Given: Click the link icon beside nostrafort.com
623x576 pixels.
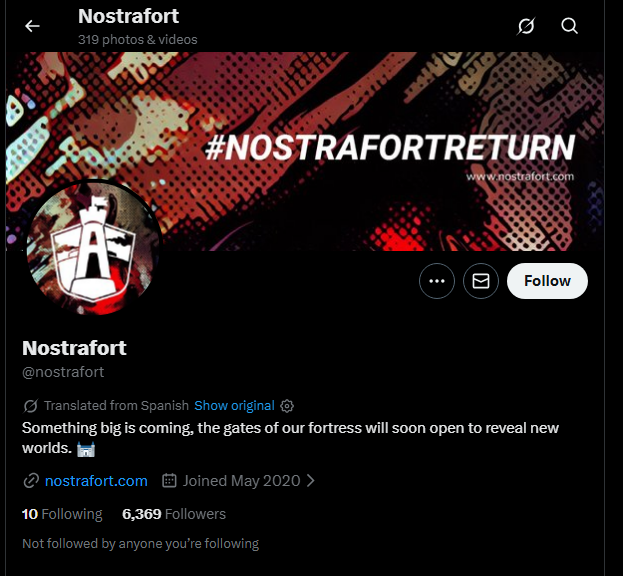Looking at the screenshot, I should (31, 481).
